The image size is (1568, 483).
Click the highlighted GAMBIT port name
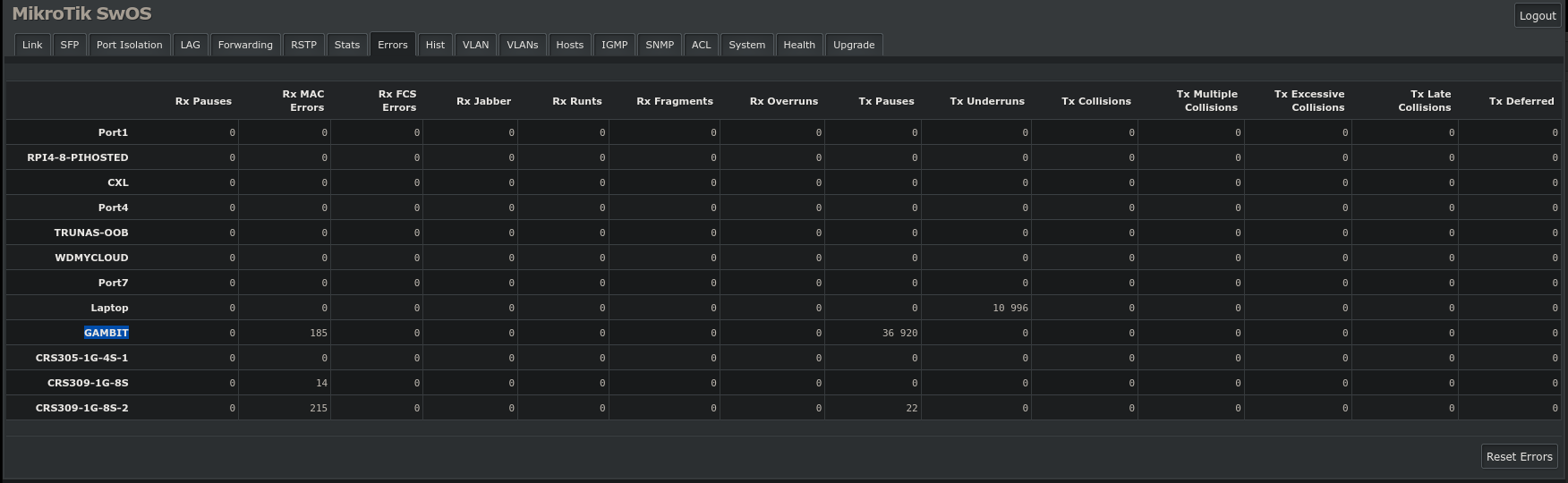107,333
